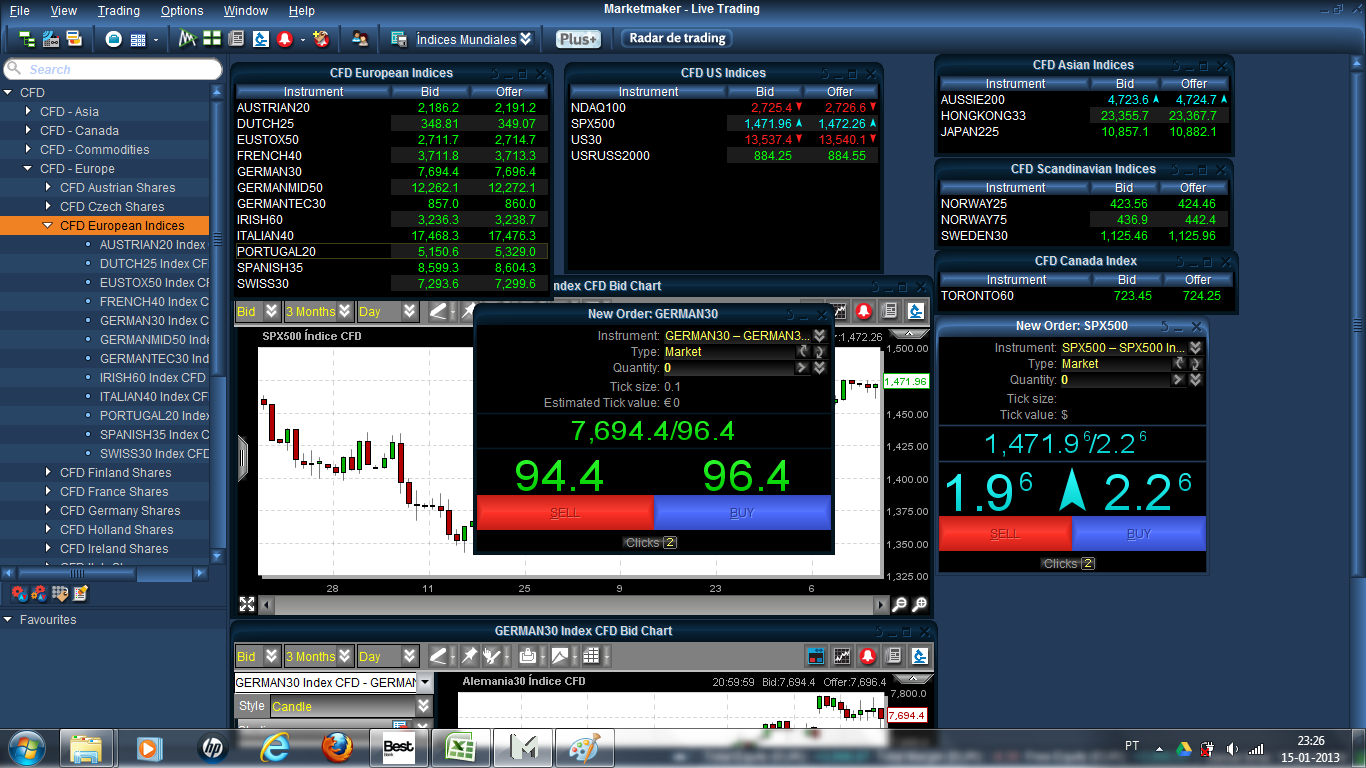Open Firefox from the Windows taskbar

click(x=338, y=748)
